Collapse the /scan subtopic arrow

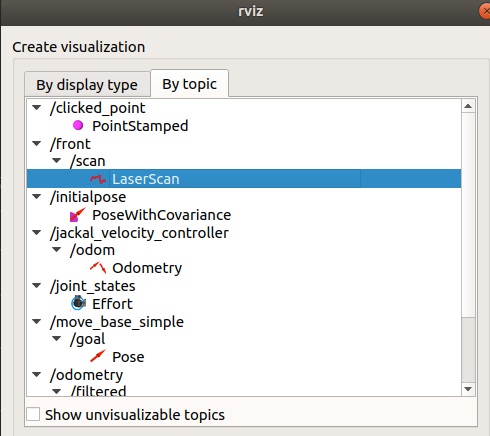[57, 161]
